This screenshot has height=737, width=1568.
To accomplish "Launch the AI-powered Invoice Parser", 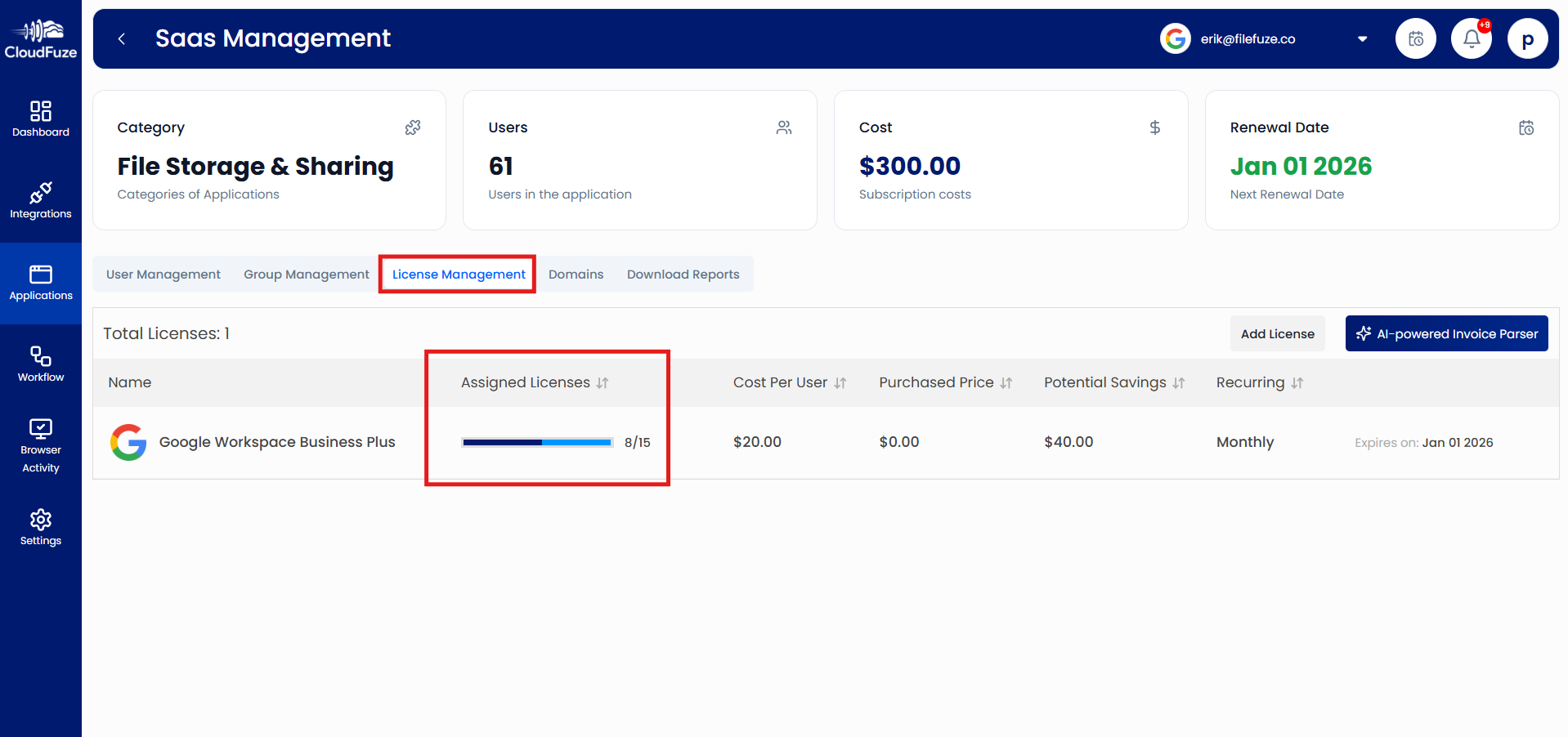I will pyautogui.click(x=1446, y=333).
